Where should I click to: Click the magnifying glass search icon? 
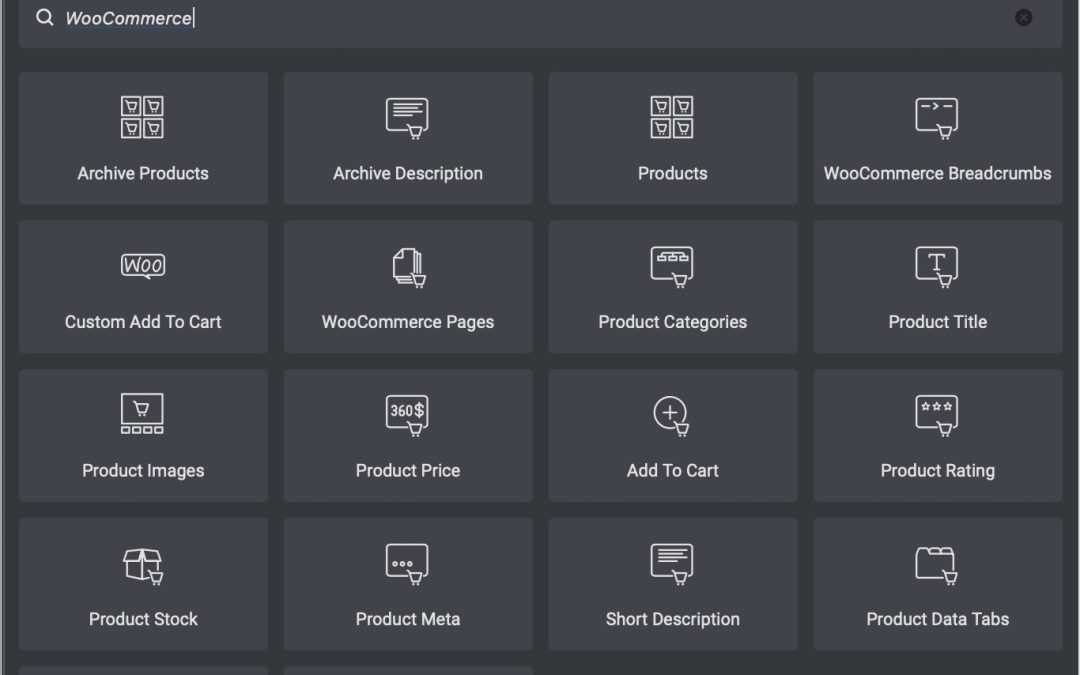pyautogui.click(x=44, y=18)
